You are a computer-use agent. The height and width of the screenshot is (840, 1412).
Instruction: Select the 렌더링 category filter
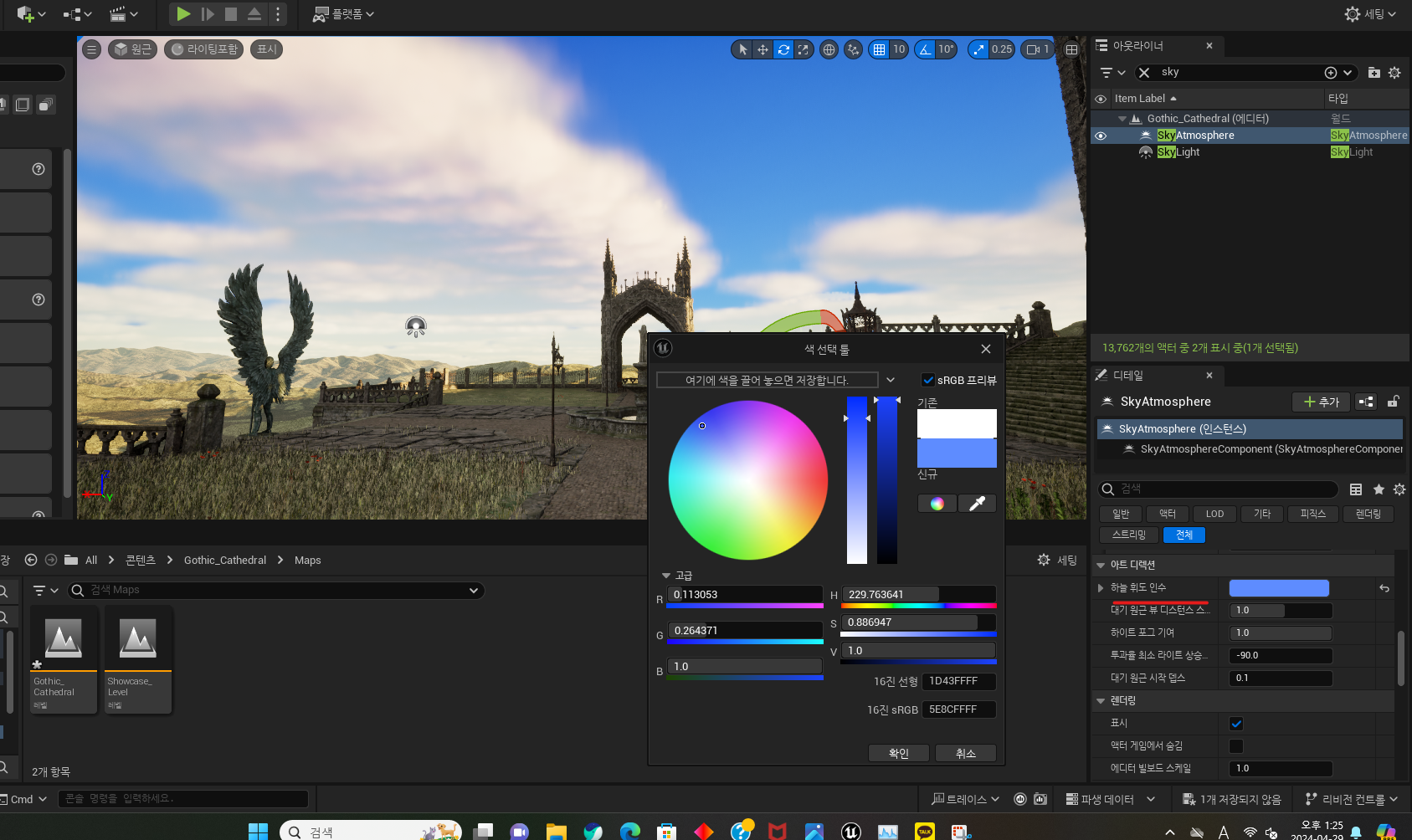point(1368,514)
